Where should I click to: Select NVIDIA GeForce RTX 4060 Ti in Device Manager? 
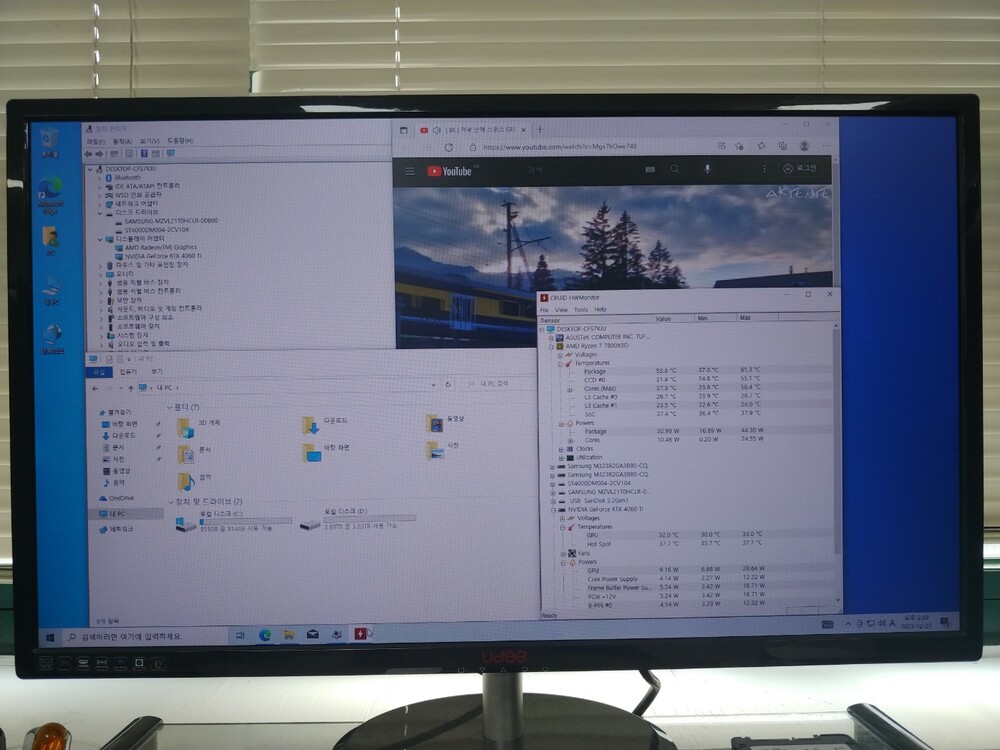tap(162, 256)
